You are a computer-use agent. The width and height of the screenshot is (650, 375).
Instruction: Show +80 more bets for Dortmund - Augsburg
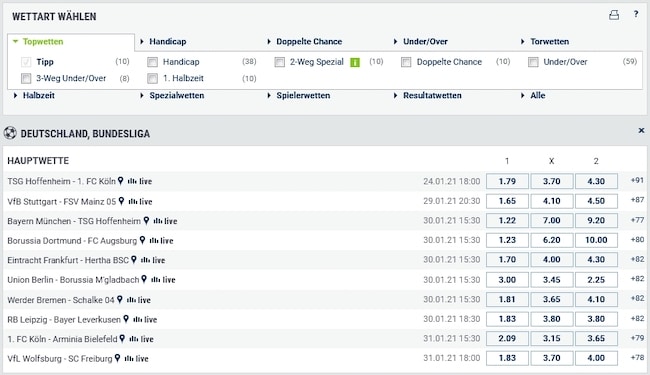coord(637,239)
